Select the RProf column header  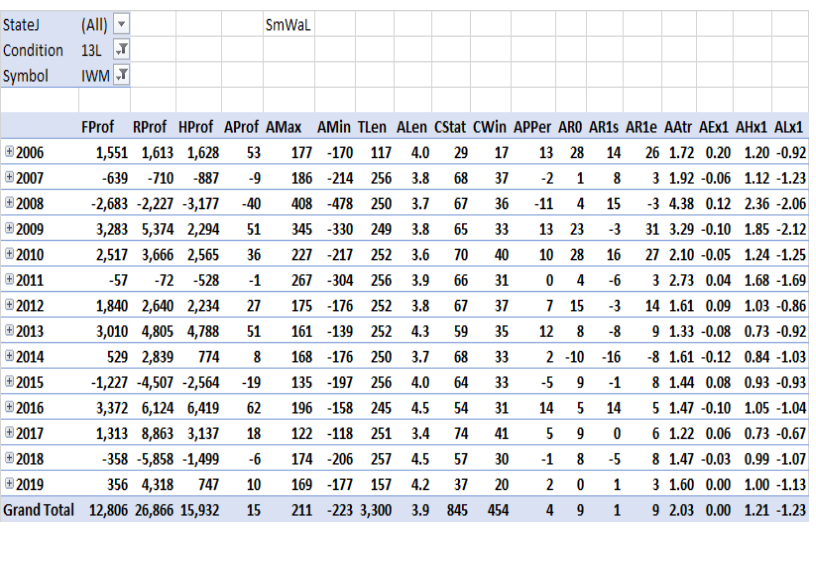pyautogui.click(x=149, y=127)
